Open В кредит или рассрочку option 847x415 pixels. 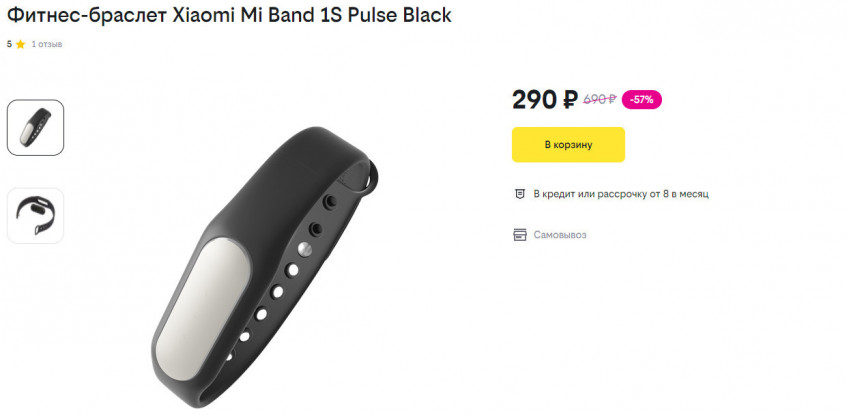(621, 194)
